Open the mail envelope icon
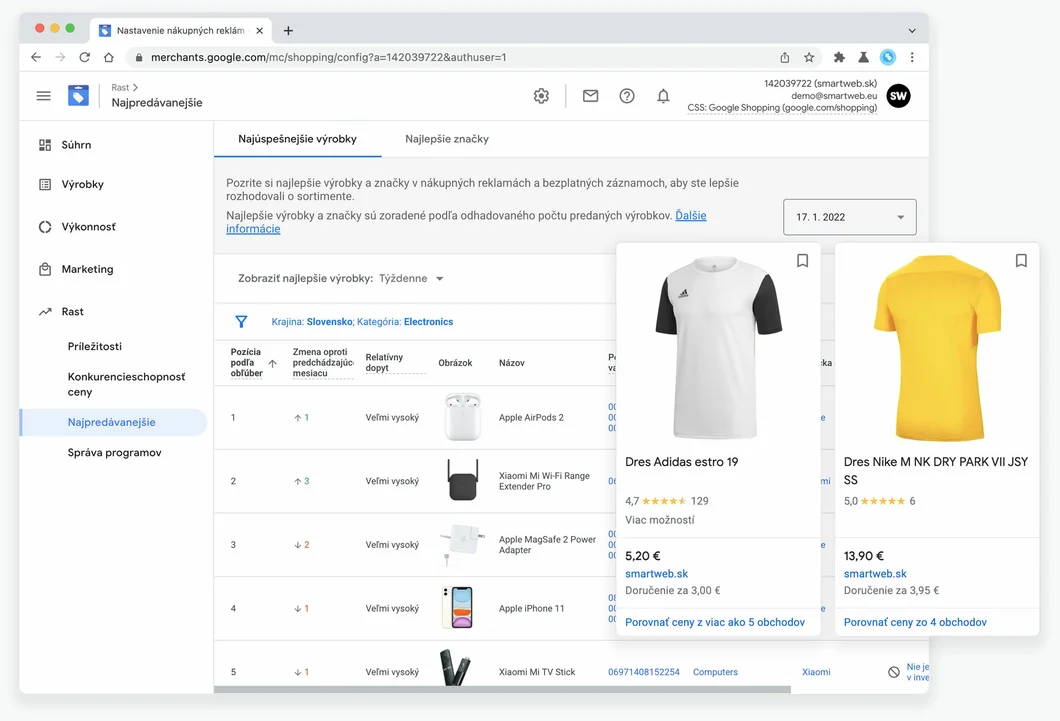1060x721 pixels. click(590, 96)
